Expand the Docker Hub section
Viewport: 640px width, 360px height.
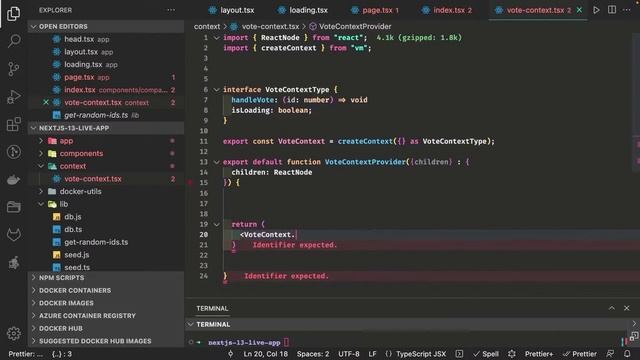[x=106, y=328]
